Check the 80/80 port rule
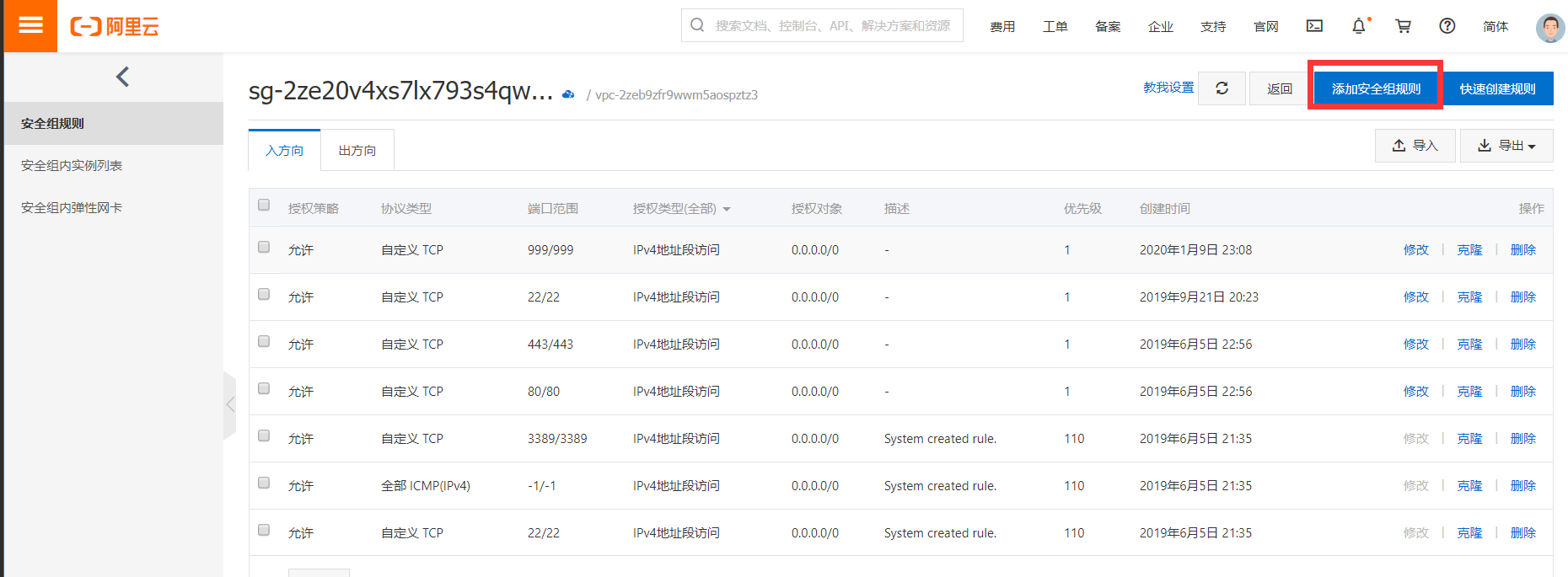This screenshot has width=1568, height=577. pos(264,388)
